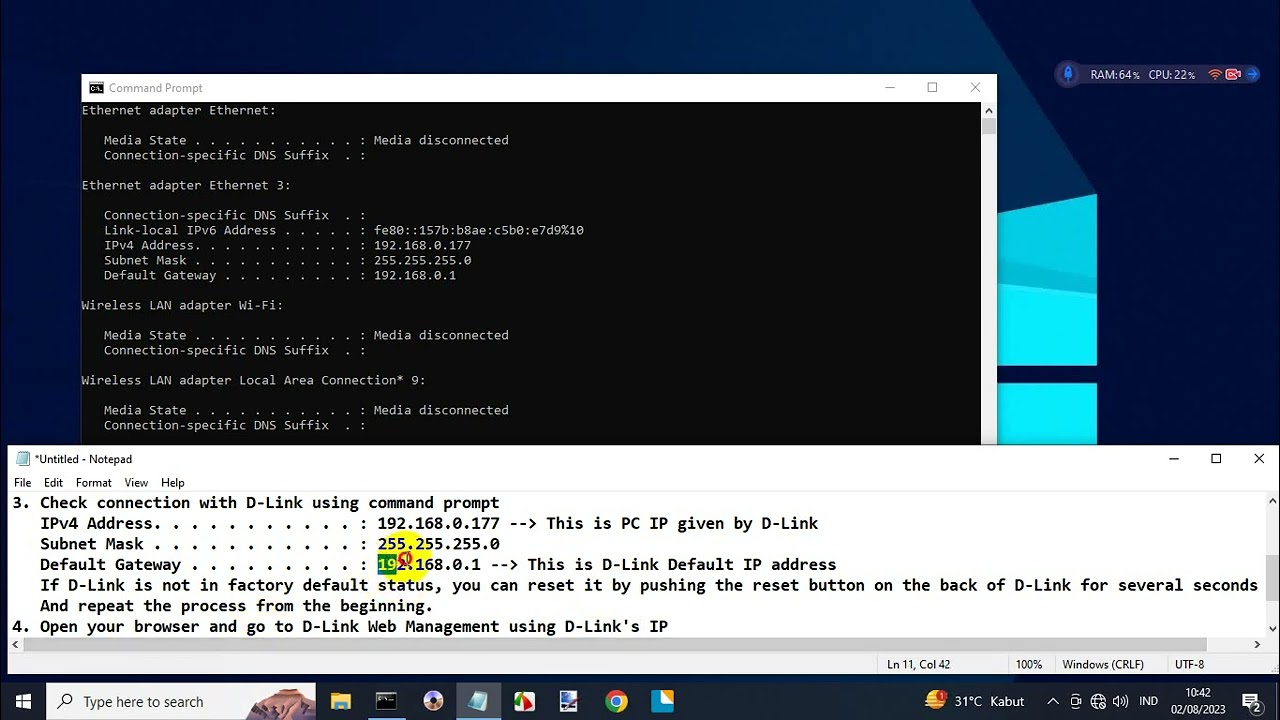Click 'Windows (CRLF)' in Notepad status bar
This screenshot has width=1280, height=720.
pyautogui.click(x=1103, y=664)
